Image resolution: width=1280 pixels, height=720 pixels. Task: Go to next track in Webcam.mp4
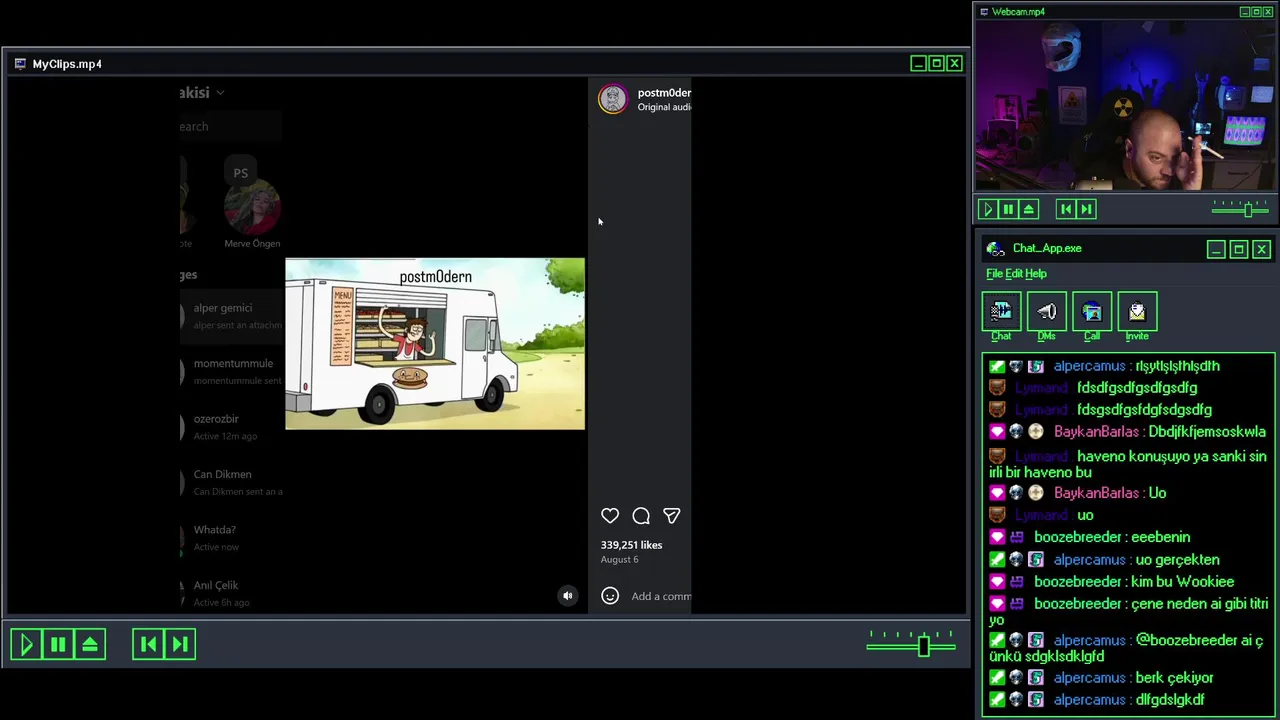pyautogui.click(x=1086, y=209)
